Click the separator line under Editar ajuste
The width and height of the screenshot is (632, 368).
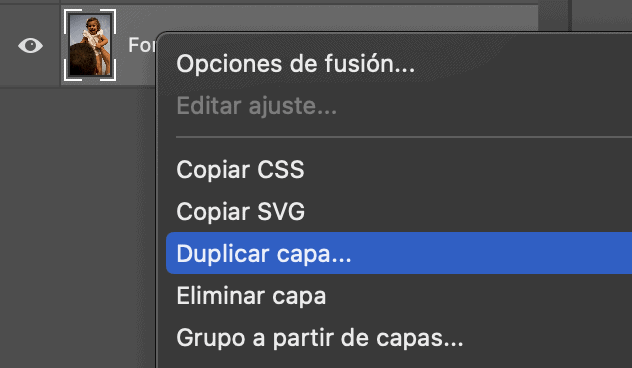click(404, 137)
